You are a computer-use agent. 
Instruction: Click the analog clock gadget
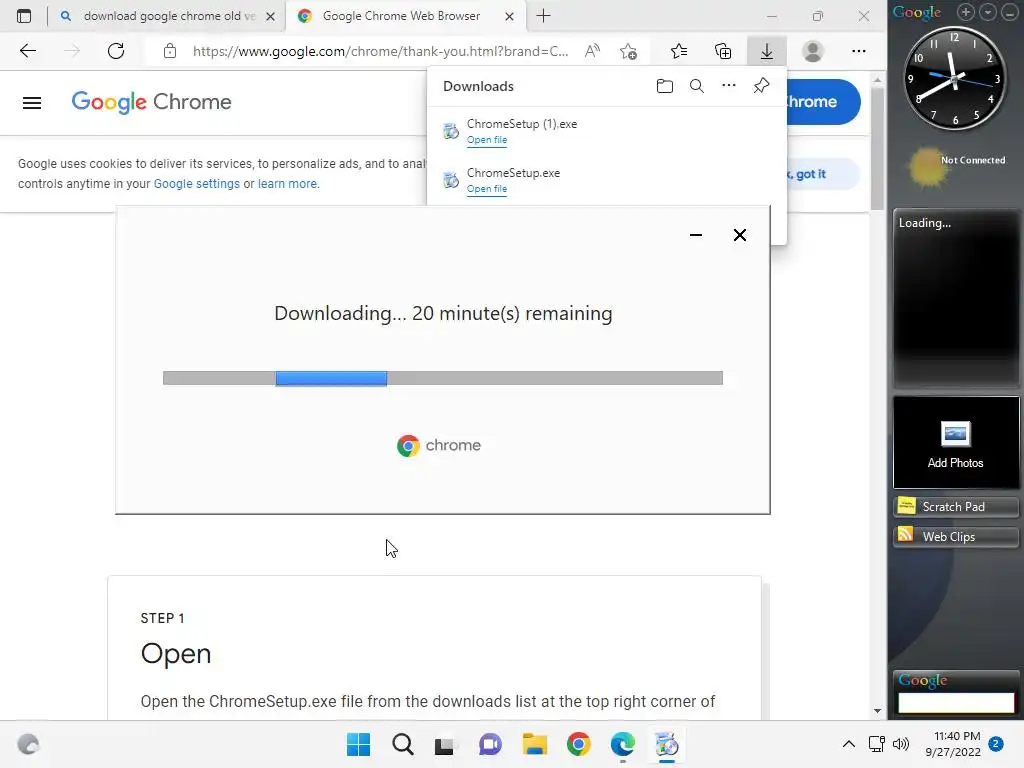coord(954,78)
